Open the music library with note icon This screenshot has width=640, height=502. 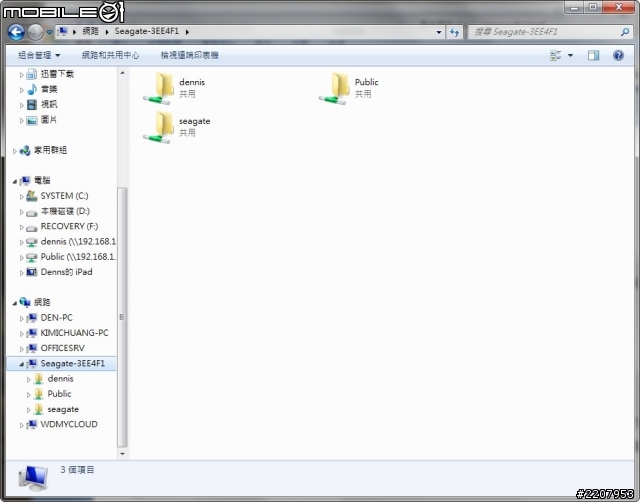(49, 89)
